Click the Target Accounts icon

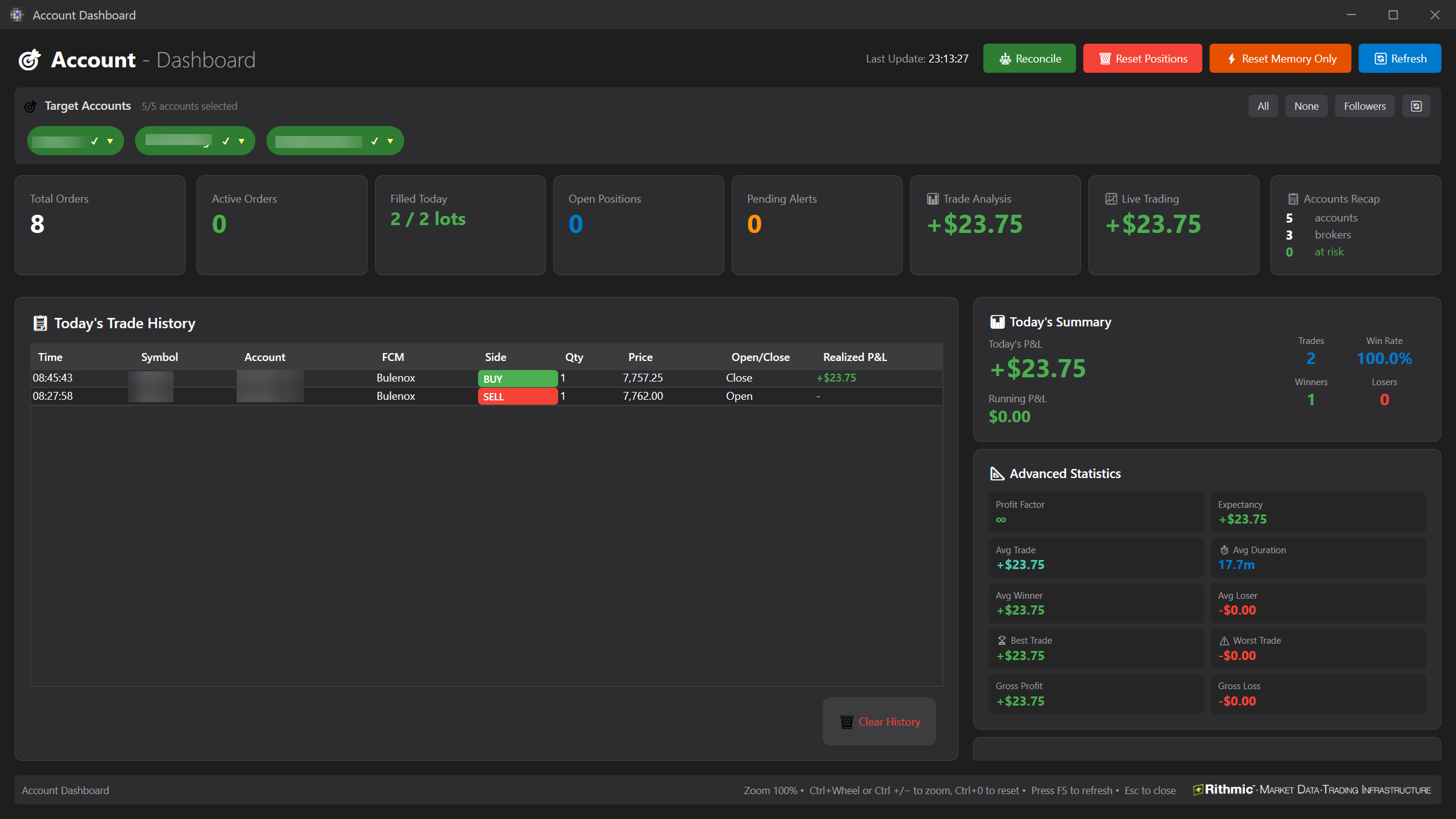30,107
